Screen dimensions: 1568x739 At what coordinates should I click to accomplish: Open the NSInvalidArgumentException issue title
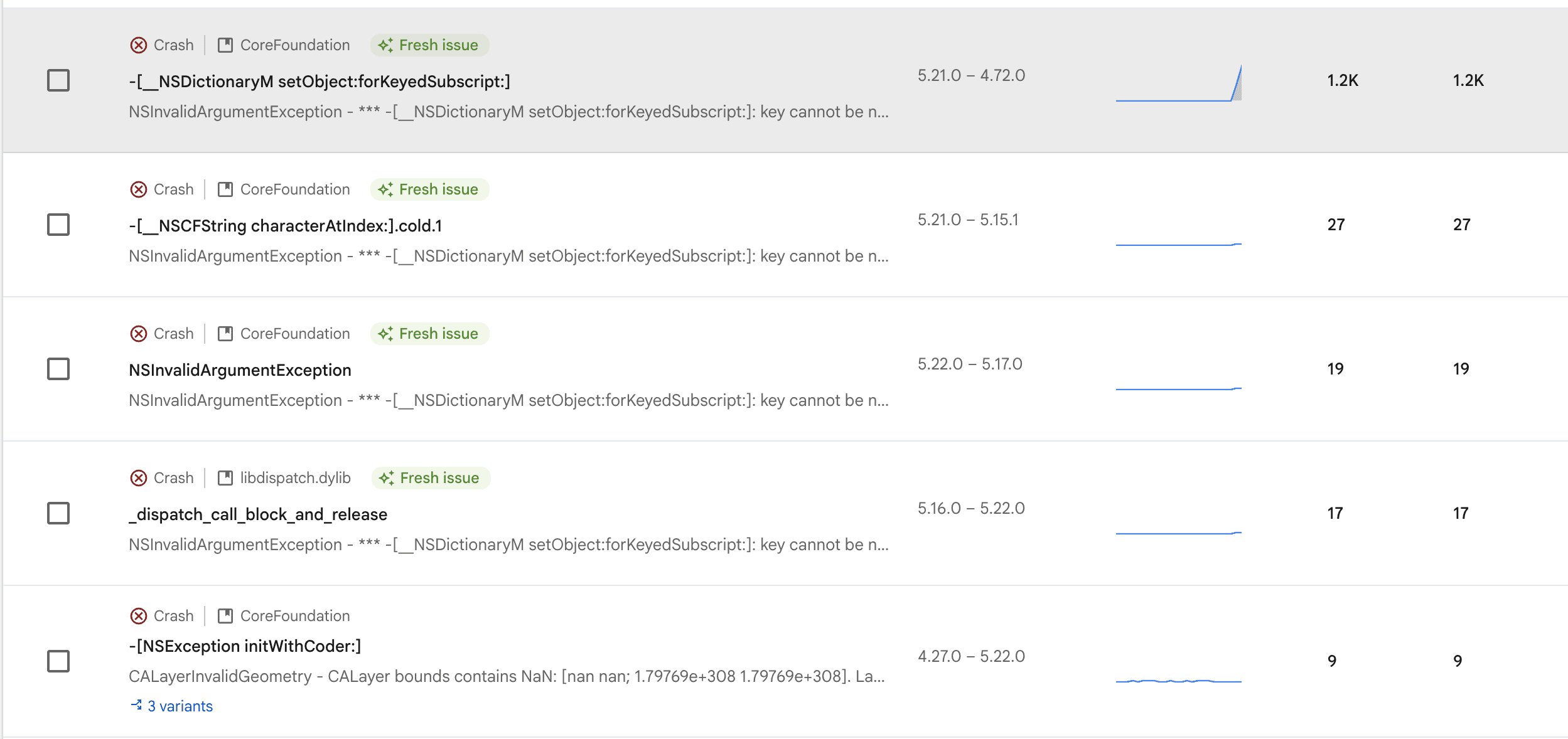point(240,370)
